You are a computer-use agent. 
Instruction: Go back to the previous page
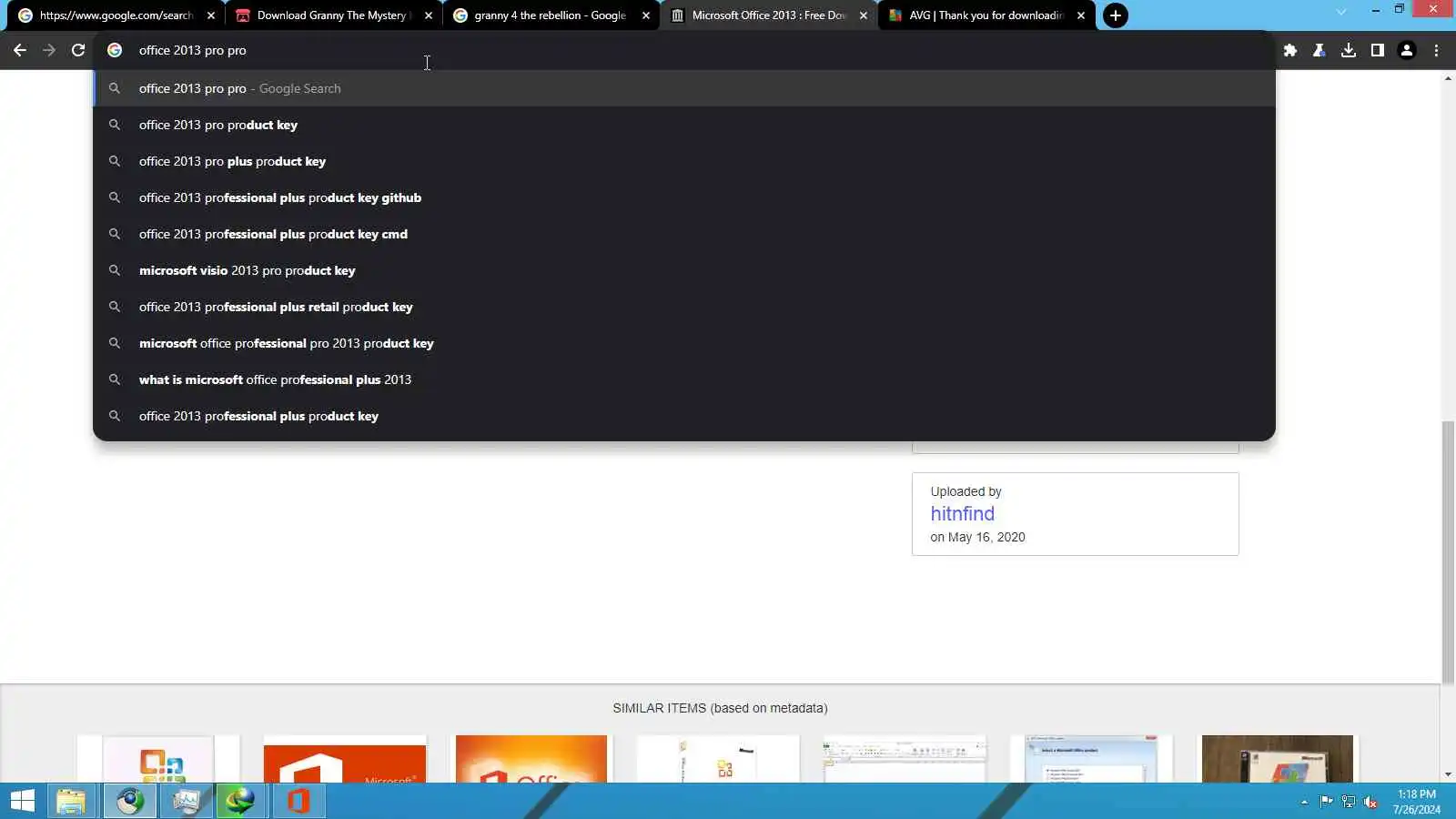(20, 50)
